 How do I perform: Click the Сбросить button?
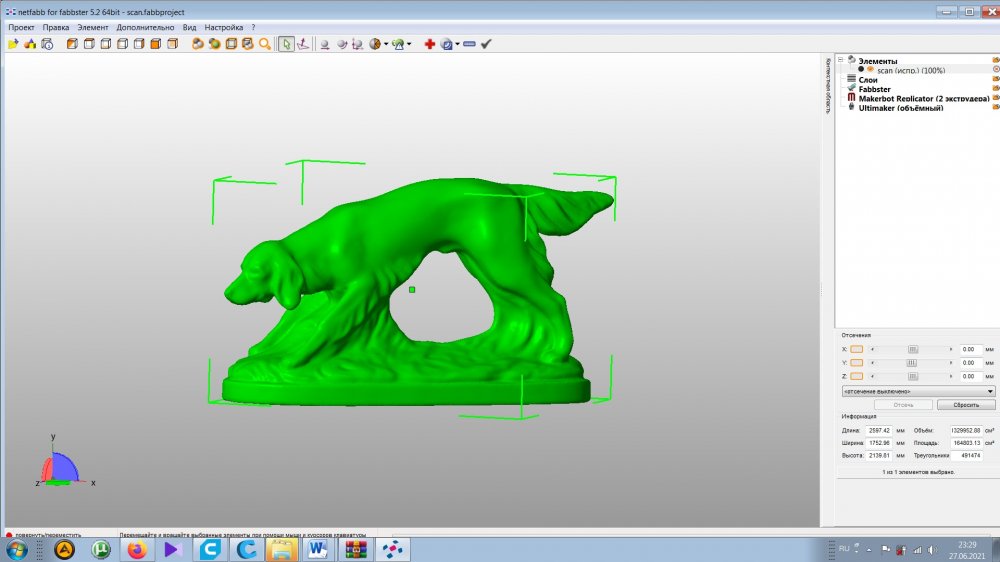(x=966, y=405)
